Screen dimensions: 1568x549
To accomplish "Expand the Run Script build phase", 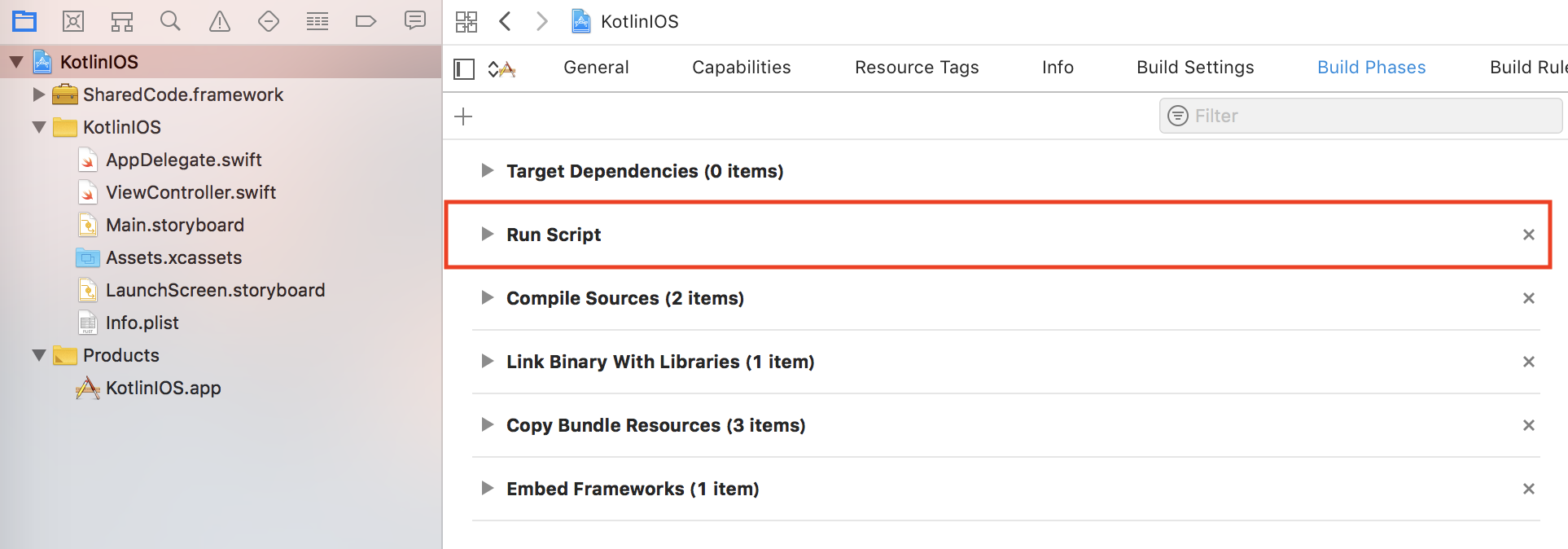I will (x=487, y=235).
